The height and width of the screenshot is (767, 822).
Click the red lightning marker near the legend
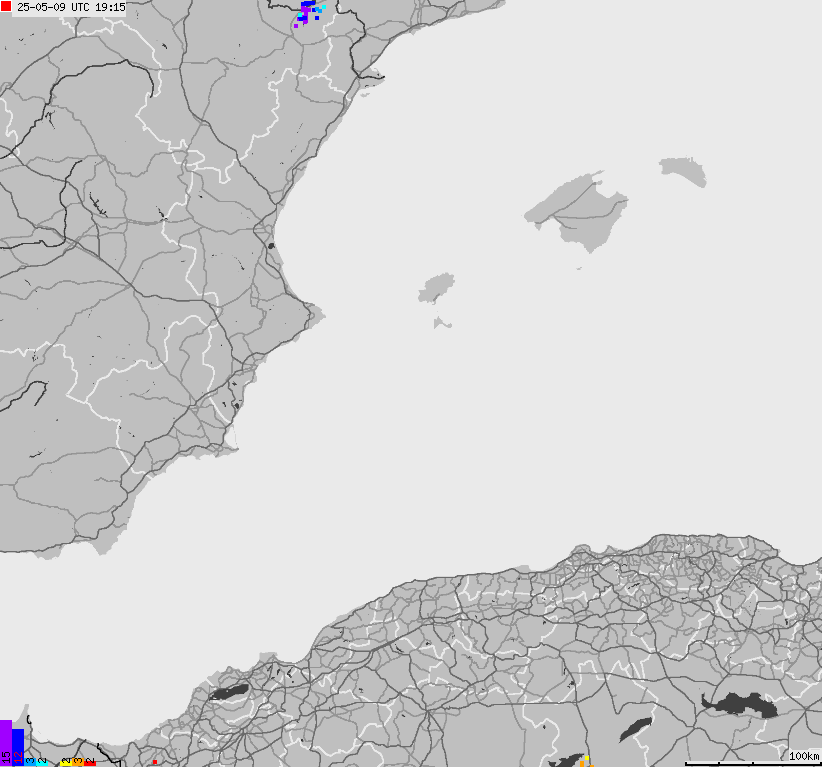pos(155,762)
